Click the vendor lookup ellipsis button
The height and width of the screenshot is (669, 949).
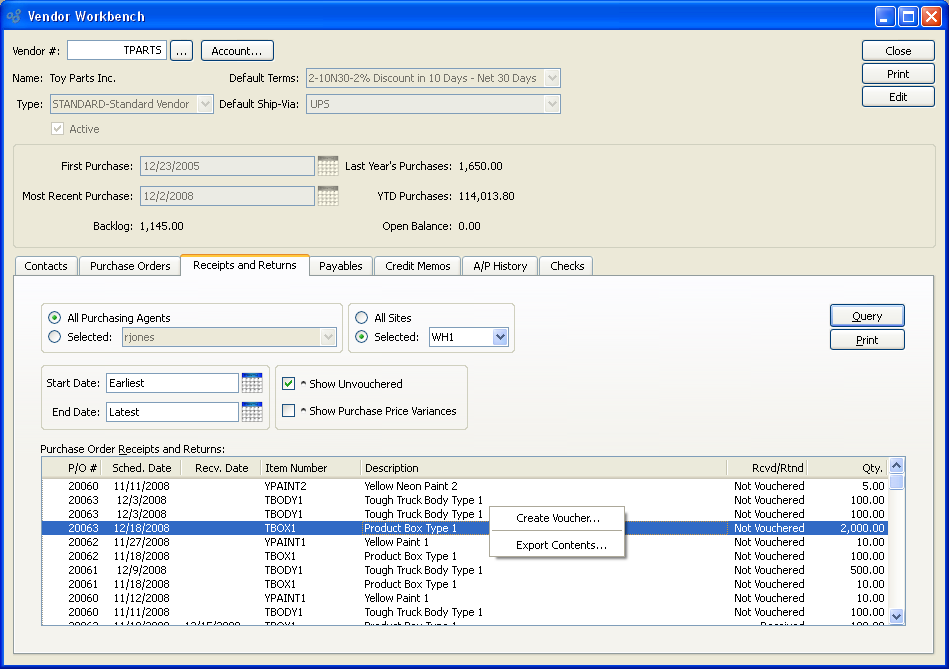tap(181, 51)
